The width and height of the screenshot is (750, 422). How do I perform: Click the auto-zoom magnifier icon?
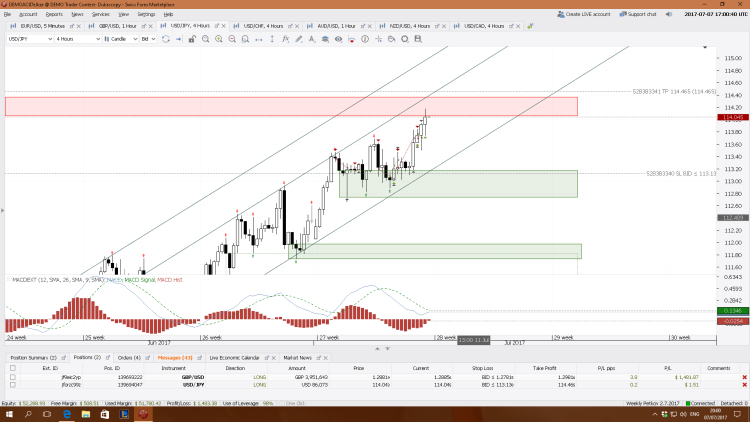tap(245, 39)
